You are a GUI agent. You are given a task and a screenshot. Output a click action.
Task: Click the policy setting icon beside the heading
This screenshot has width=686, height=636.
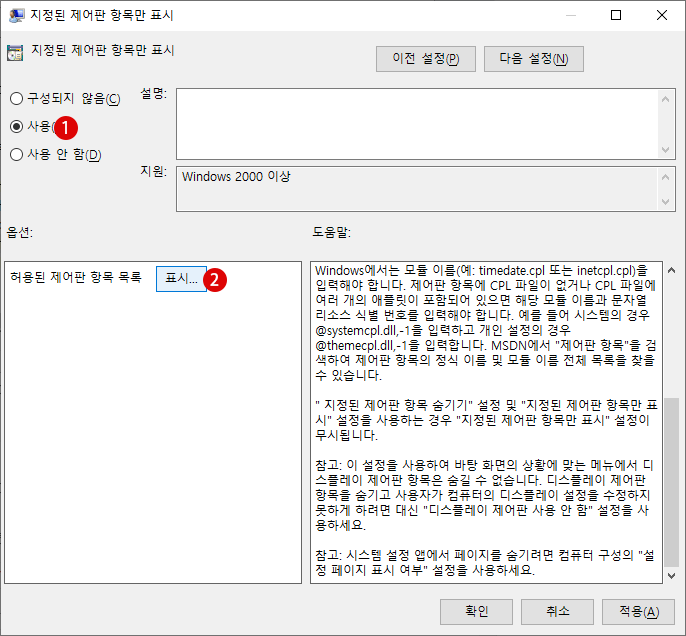(x=15, y=52)
